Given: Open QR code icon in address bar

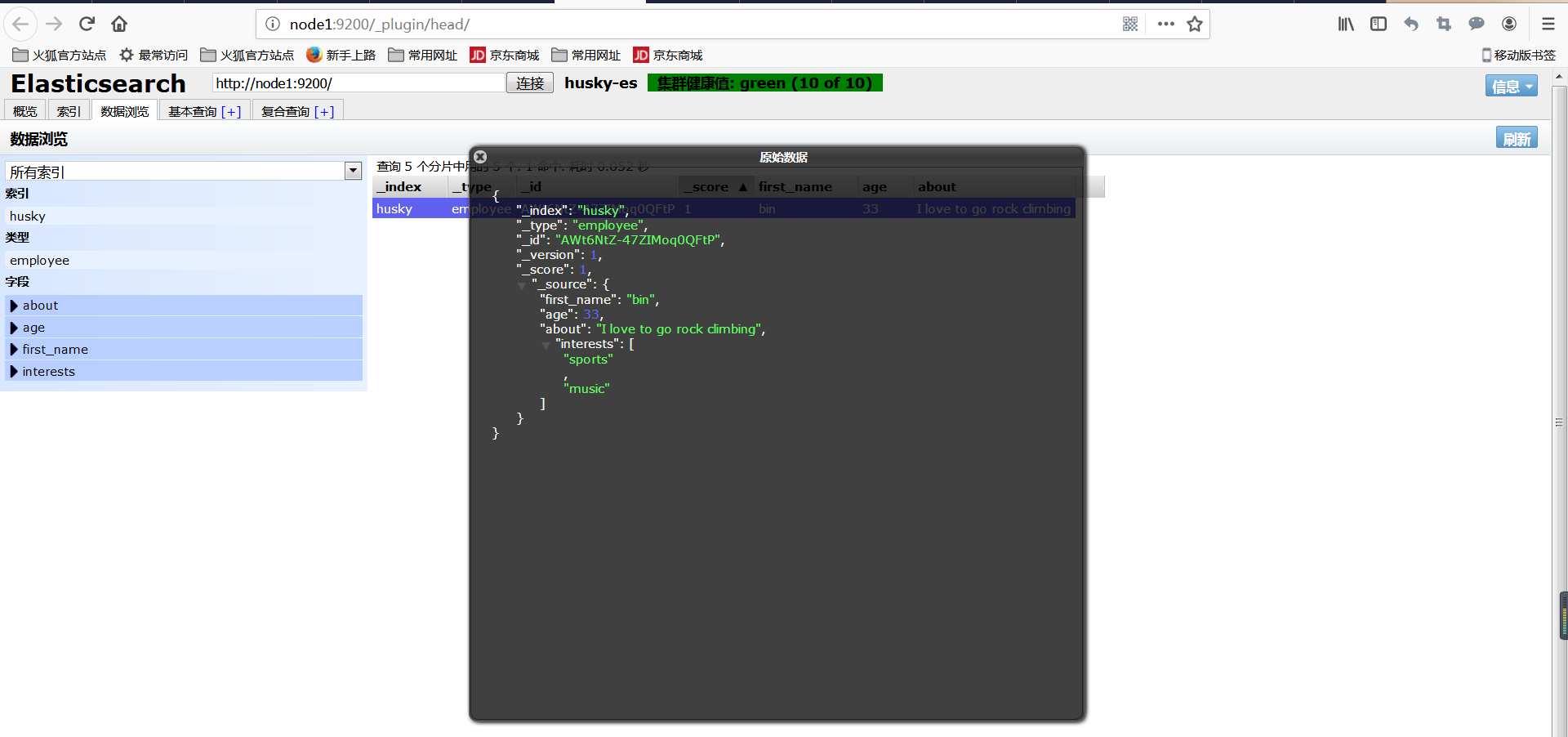Looking at the screenshot, I should coord(1130,25).
